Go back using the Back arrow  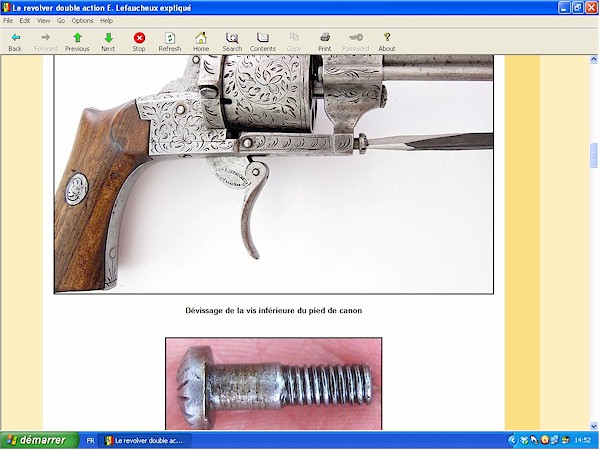pyautogui.click(x=15, y=42)
